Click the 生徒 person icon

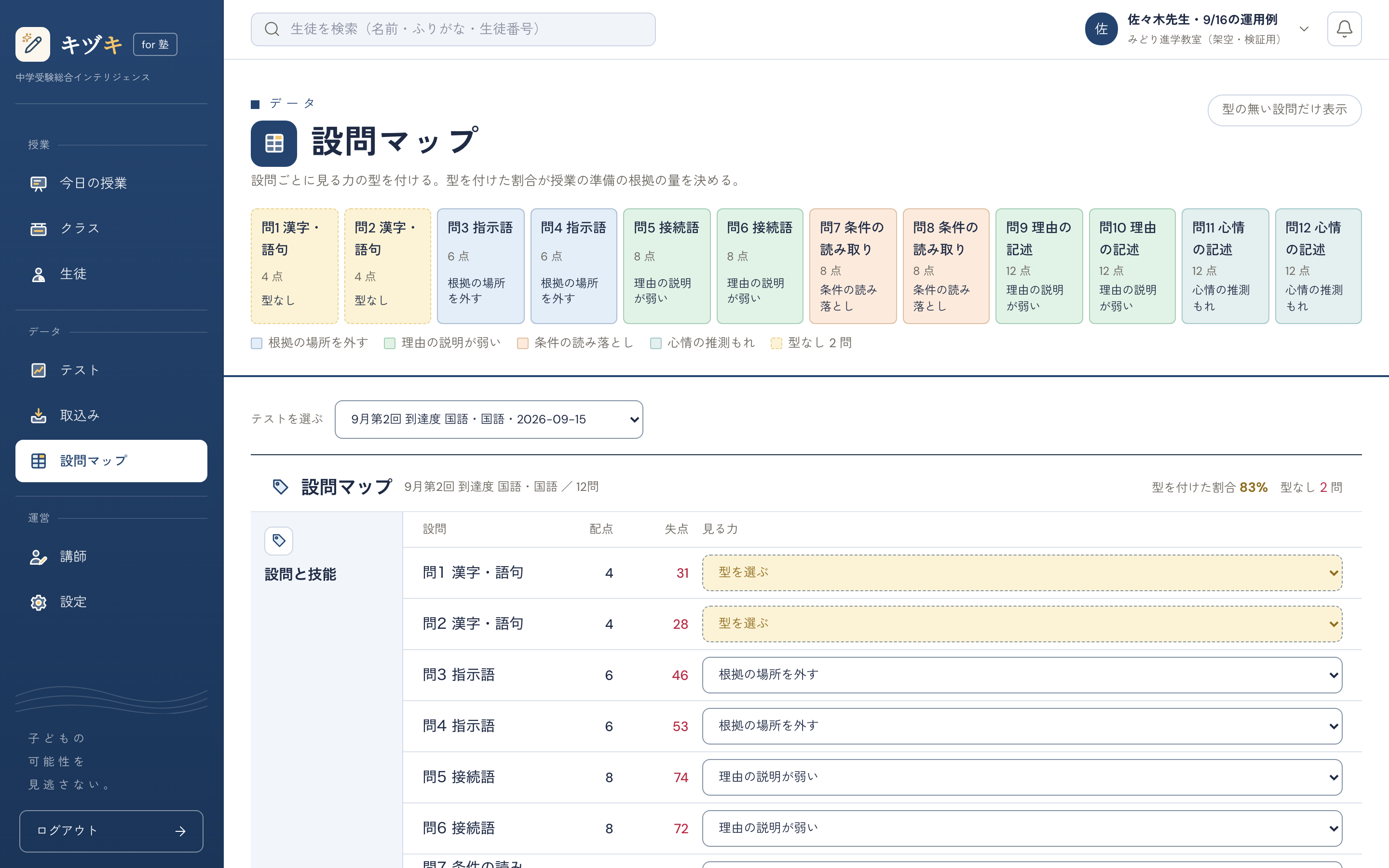tap(39, 274)
